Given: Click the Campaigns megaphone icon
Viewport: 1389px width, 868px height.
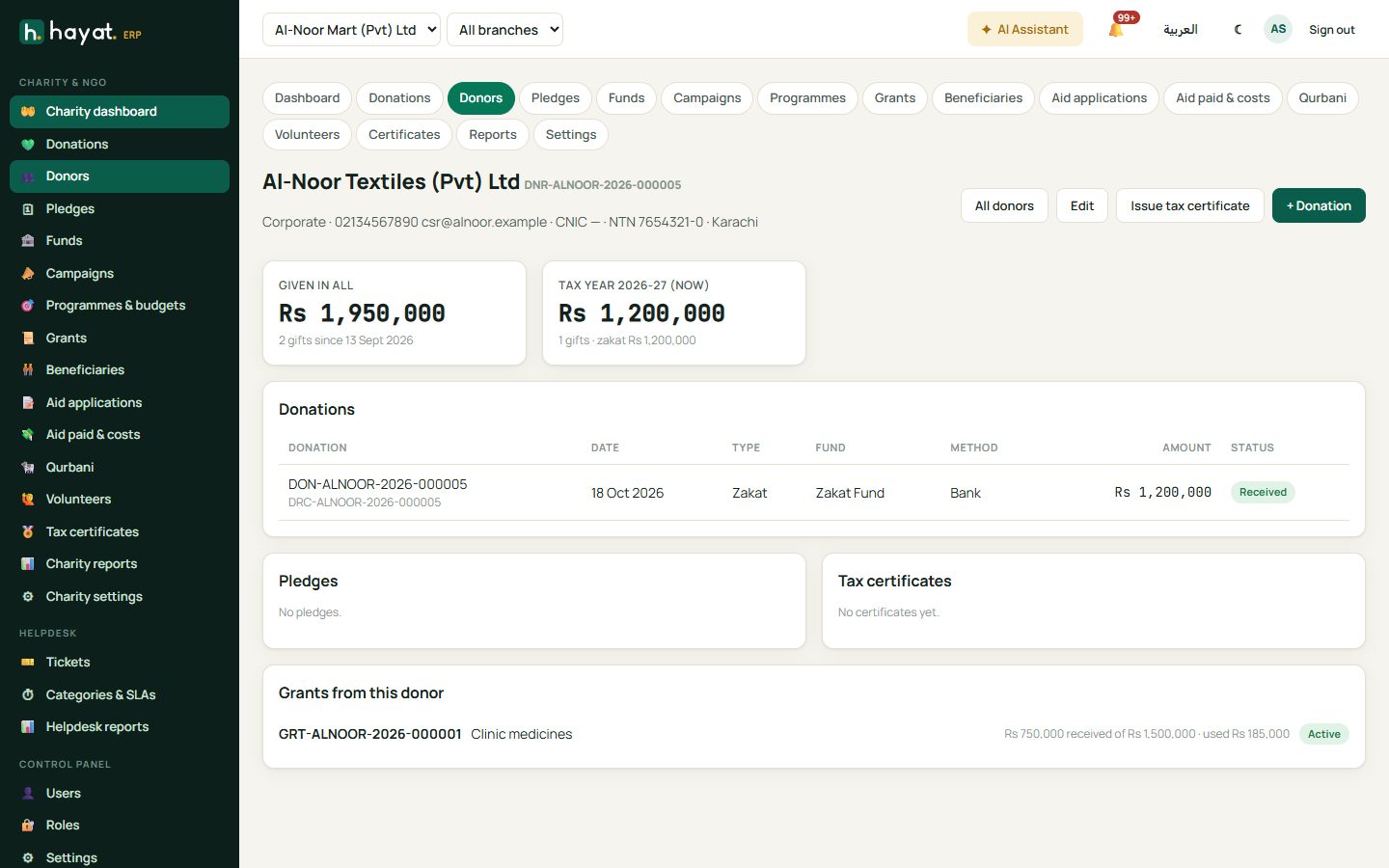Looking at the screenshot, I should [x=28, y=274].
